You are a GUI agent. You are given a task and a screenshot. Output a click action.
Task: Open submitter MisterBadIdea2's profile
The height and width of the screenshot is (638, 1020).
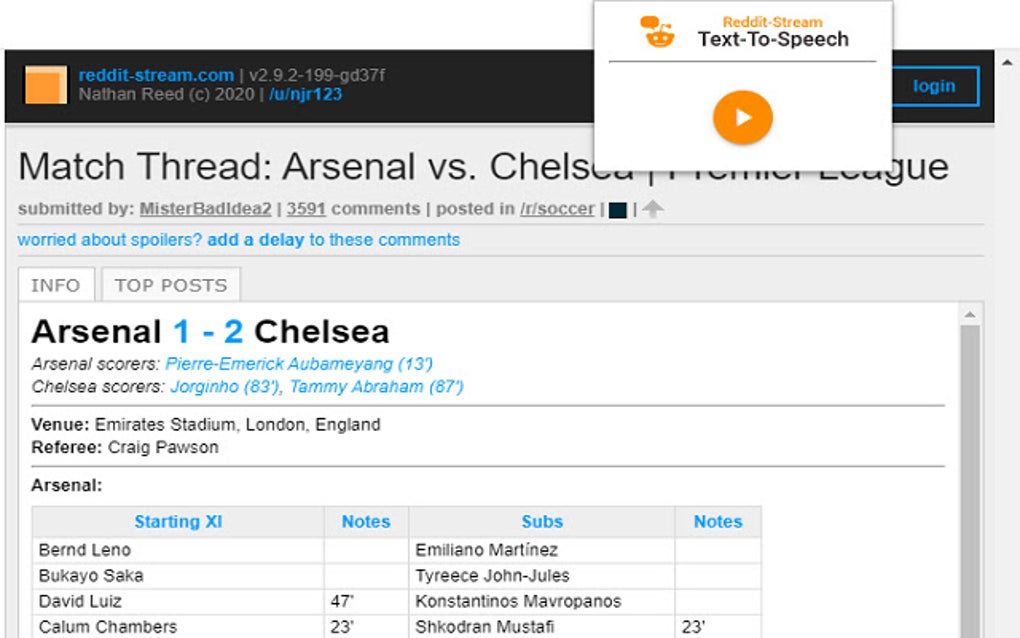207,209
